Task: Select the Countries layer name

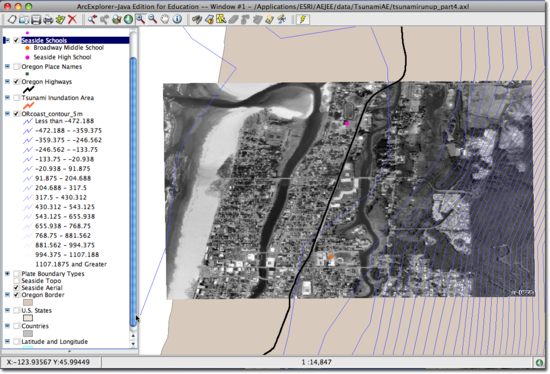Action: (x=35, y=326)
